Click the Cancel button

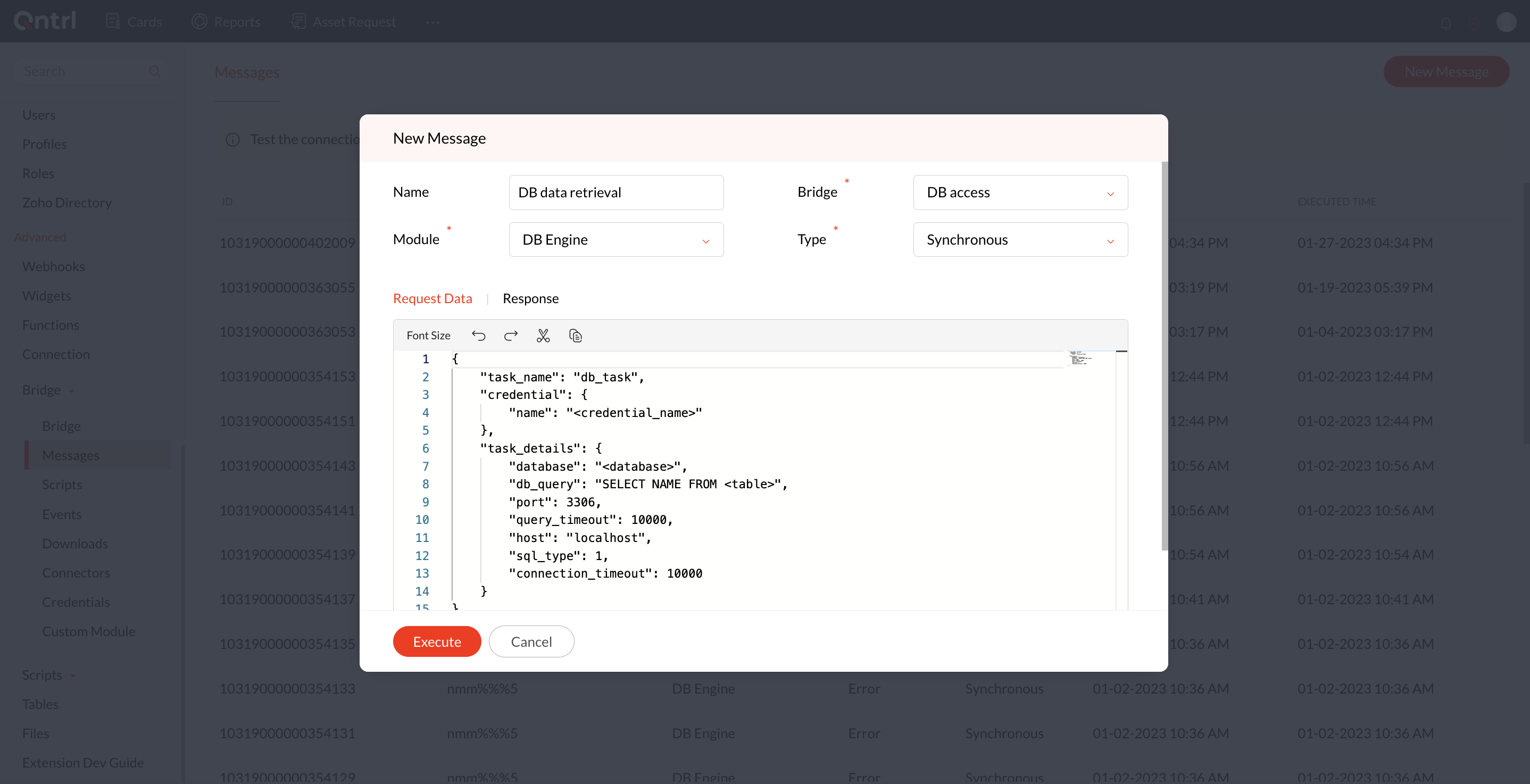coord(531,641)
